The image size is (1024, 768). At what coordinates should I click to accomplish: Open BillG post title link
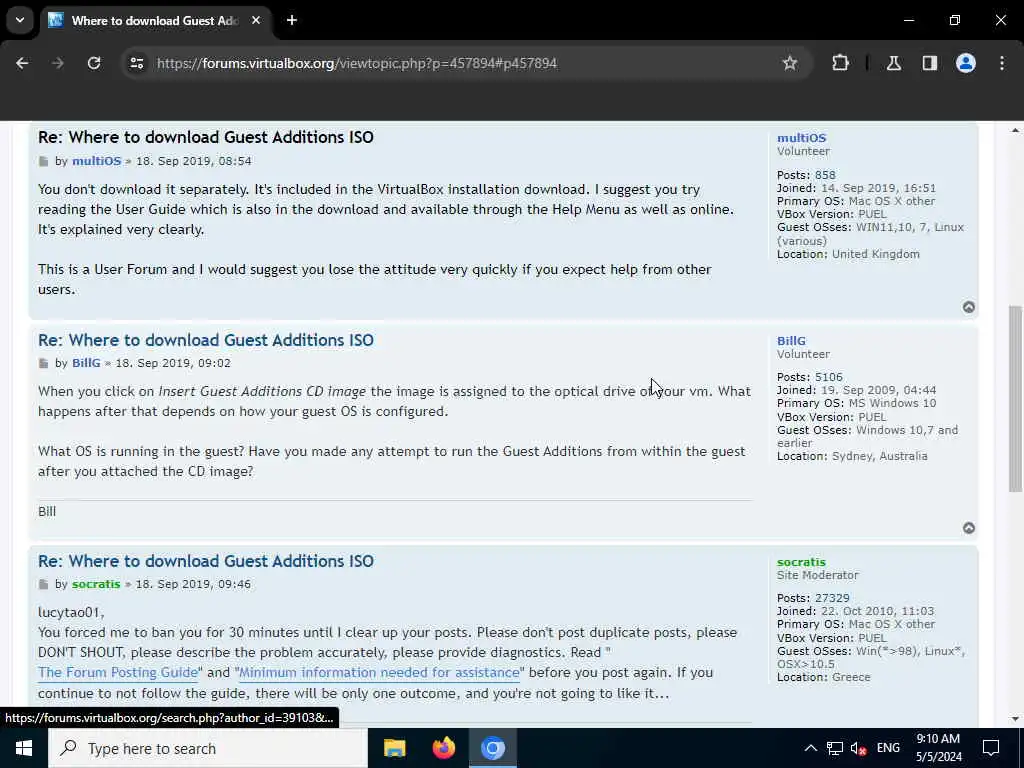206,340
